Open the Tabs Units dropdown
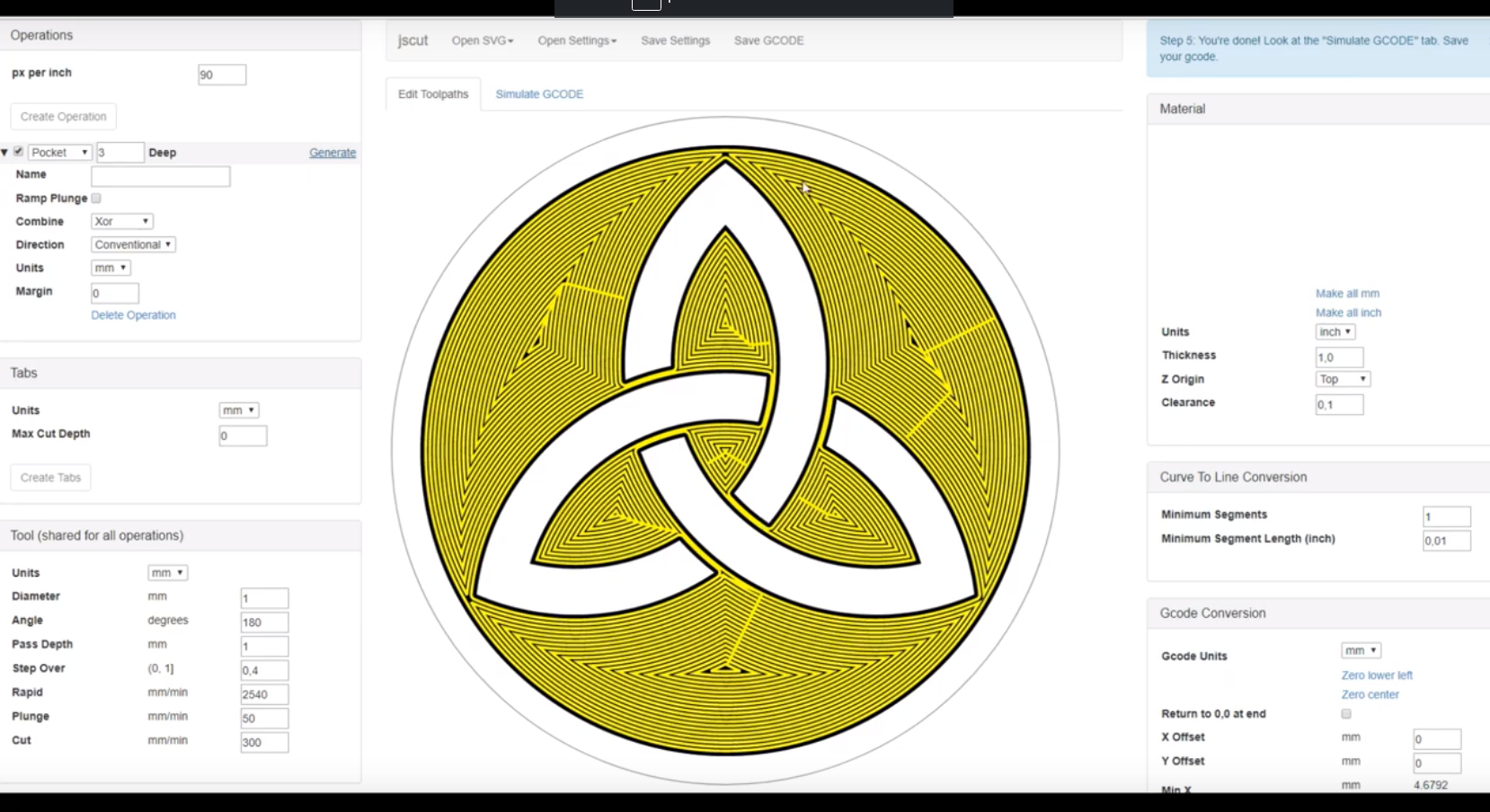The width and height of the screenshot is (1490, 812). coord(239,410)
